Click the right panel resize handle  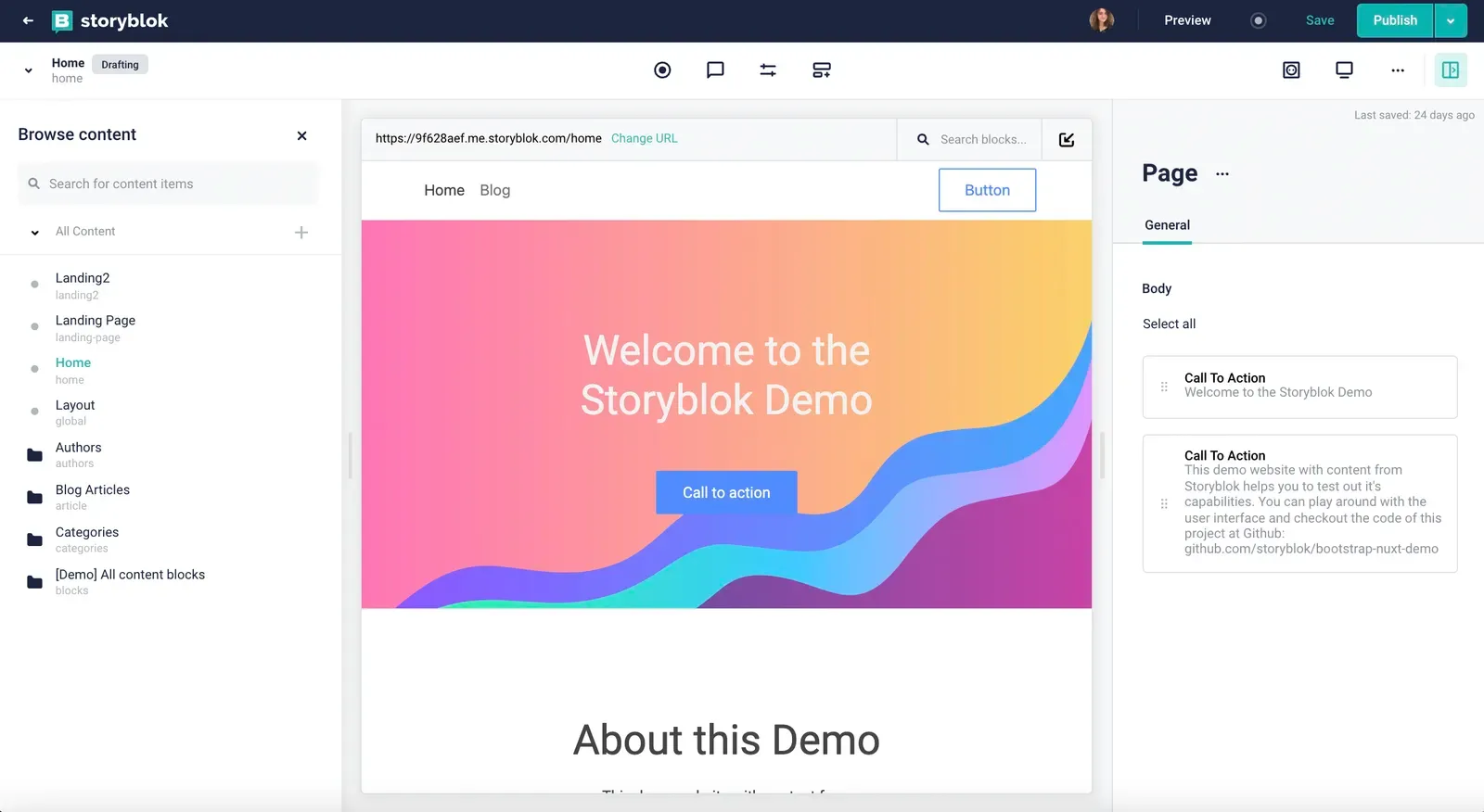coord(1102,455)
